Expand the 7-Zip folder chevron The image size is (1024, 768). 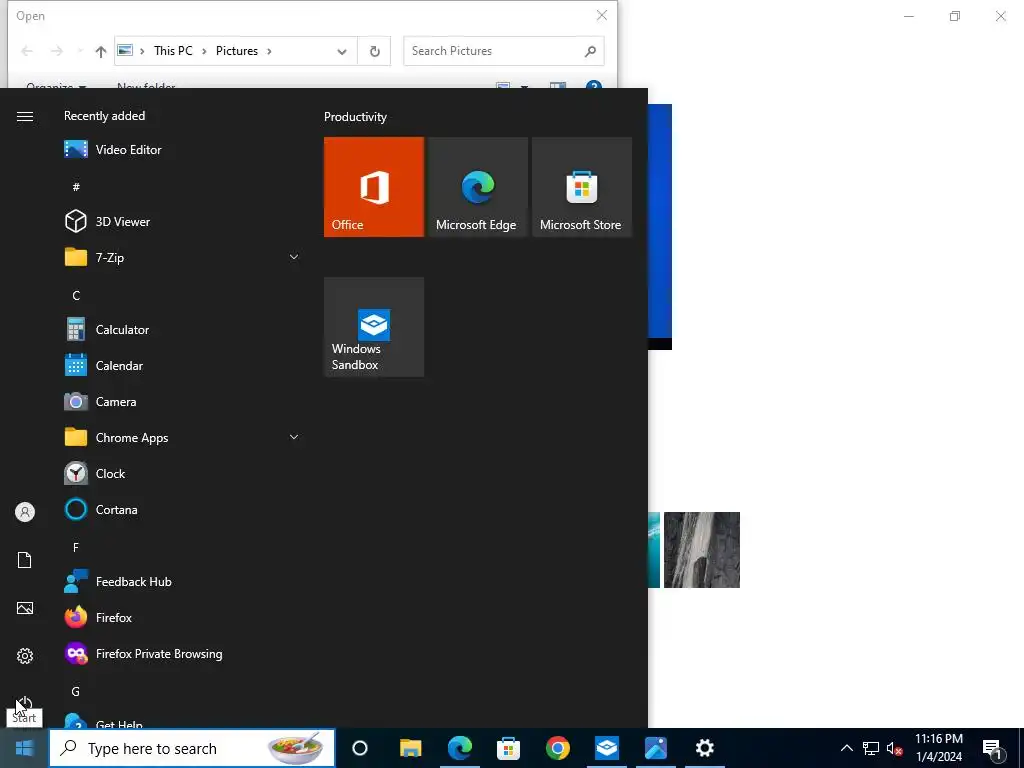[x=294, y=257]
